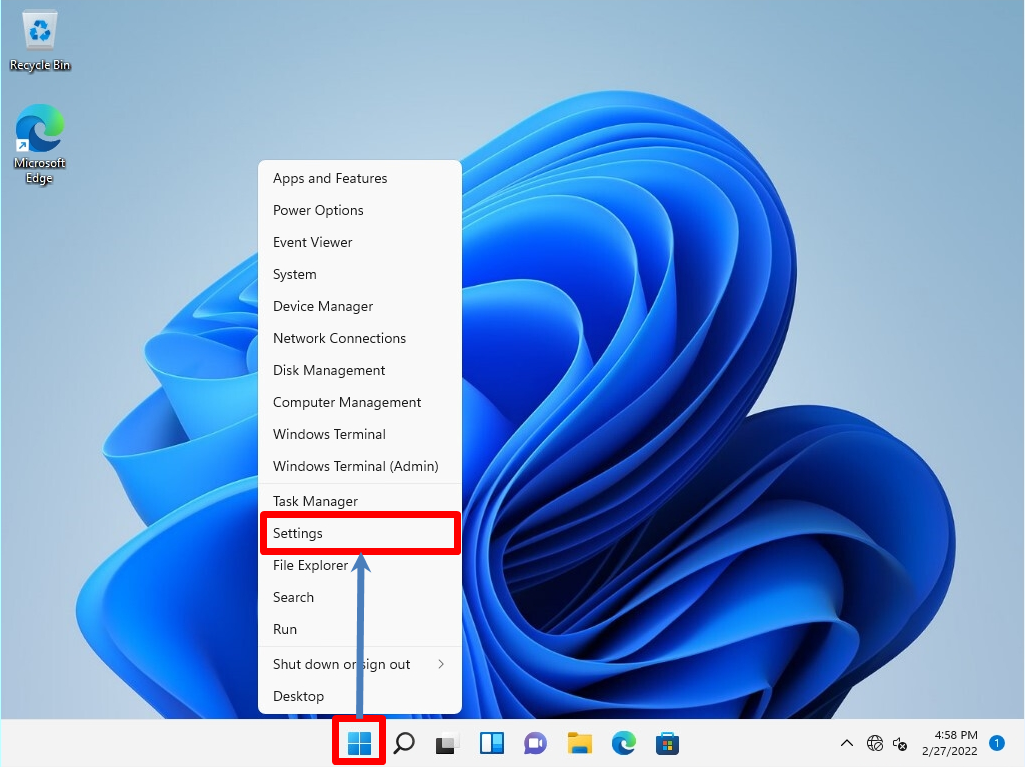Click the network globe tray icon
The height and width of the screenshot is (767, 1025).
point(875,743)
